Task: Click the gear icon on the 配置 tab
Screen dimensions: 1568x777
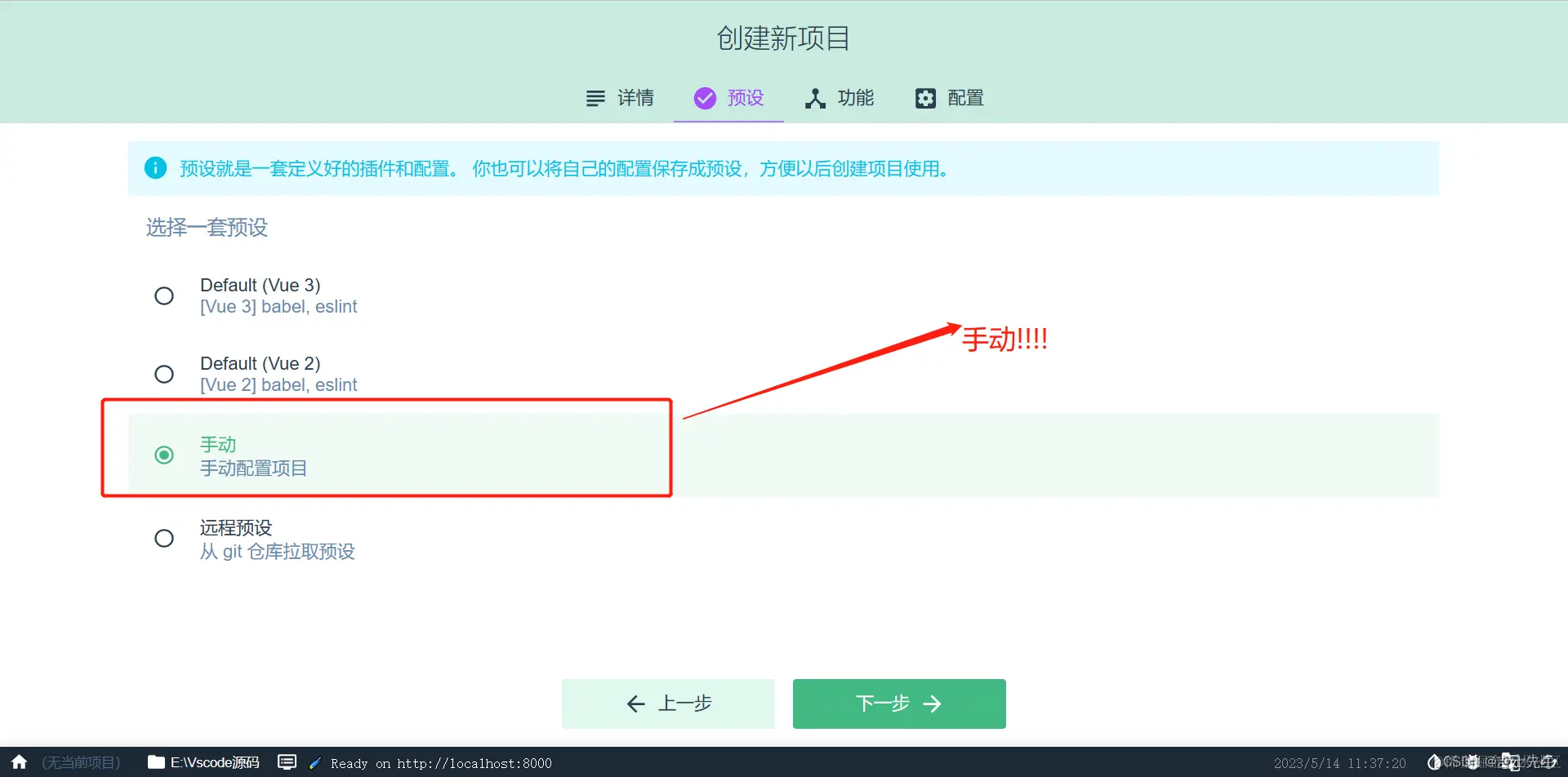Action: point(924,98)
